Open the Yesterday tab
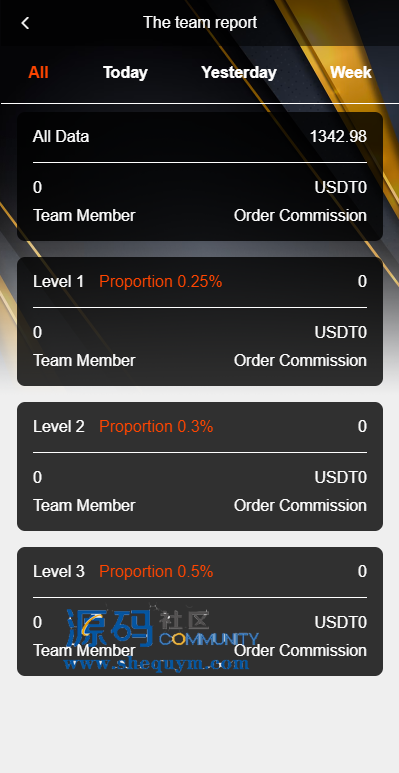 [x=239, y=72]
